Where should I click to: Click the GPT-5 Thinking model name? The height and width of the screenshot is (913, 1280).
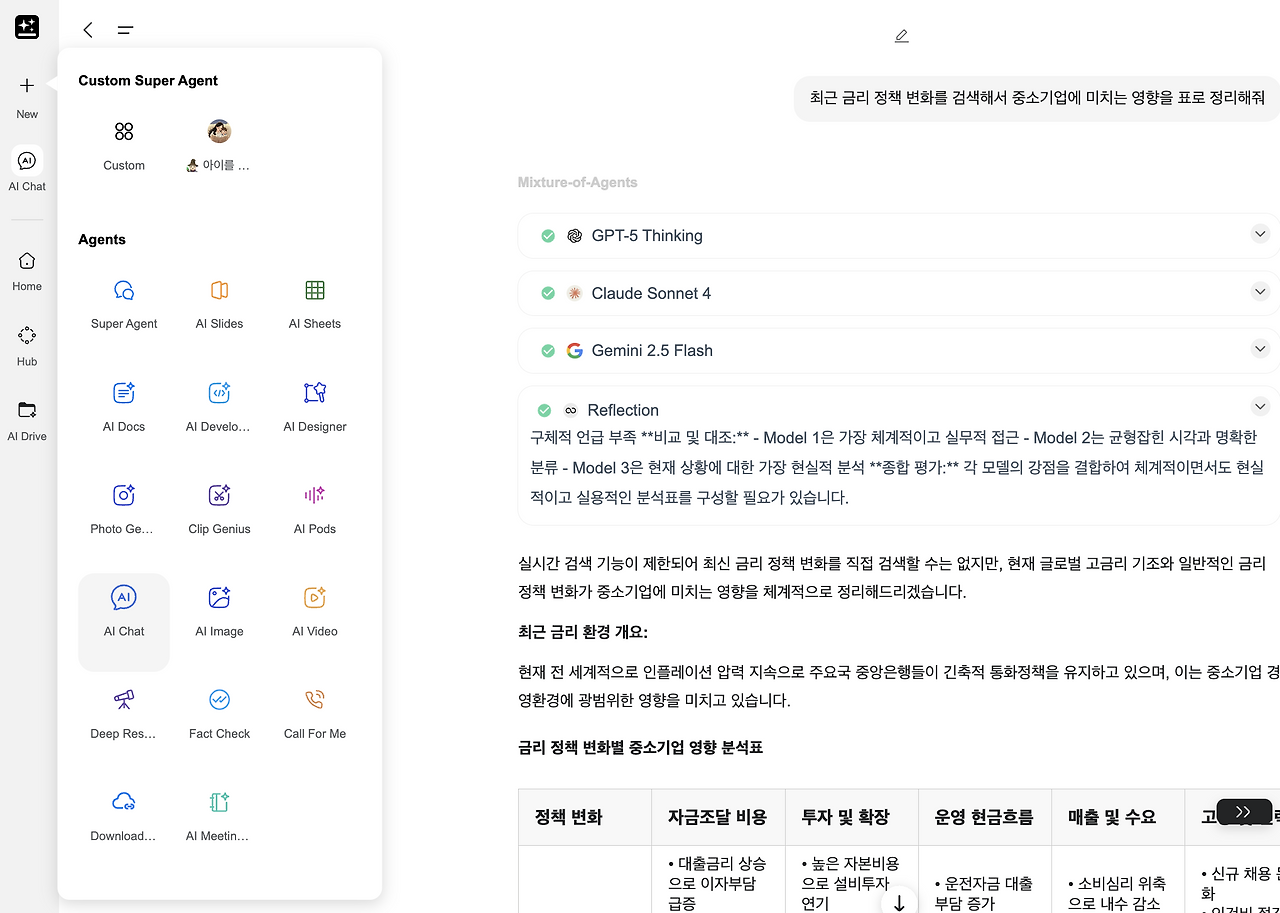[647, 236]
